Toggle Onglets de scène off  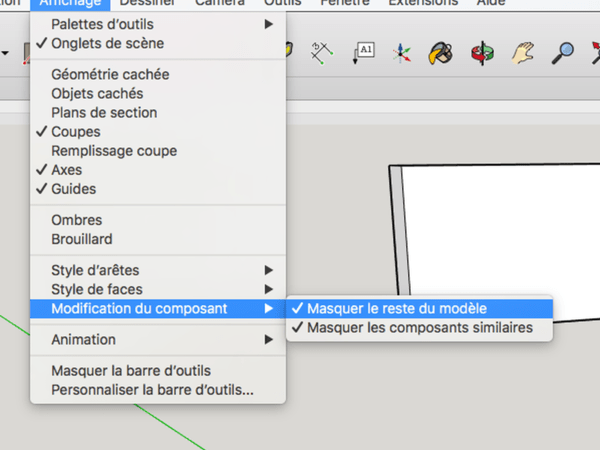(107, 43)
